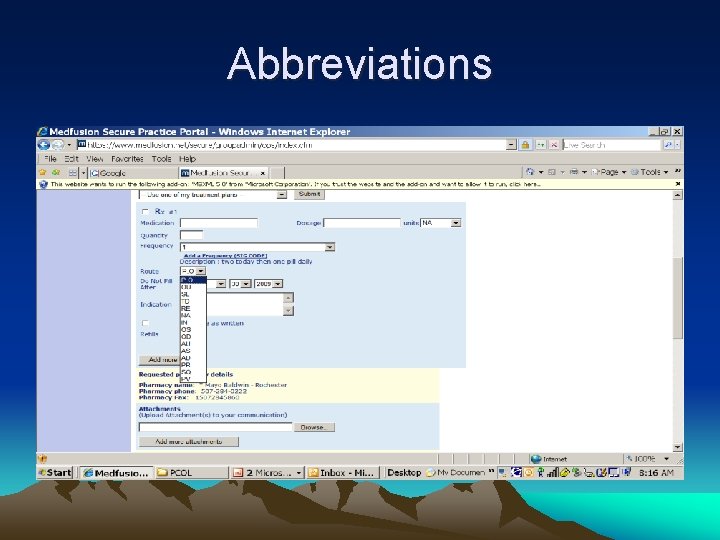Click the browser Back arrow button
720x540 pixels.
[44, 145]
